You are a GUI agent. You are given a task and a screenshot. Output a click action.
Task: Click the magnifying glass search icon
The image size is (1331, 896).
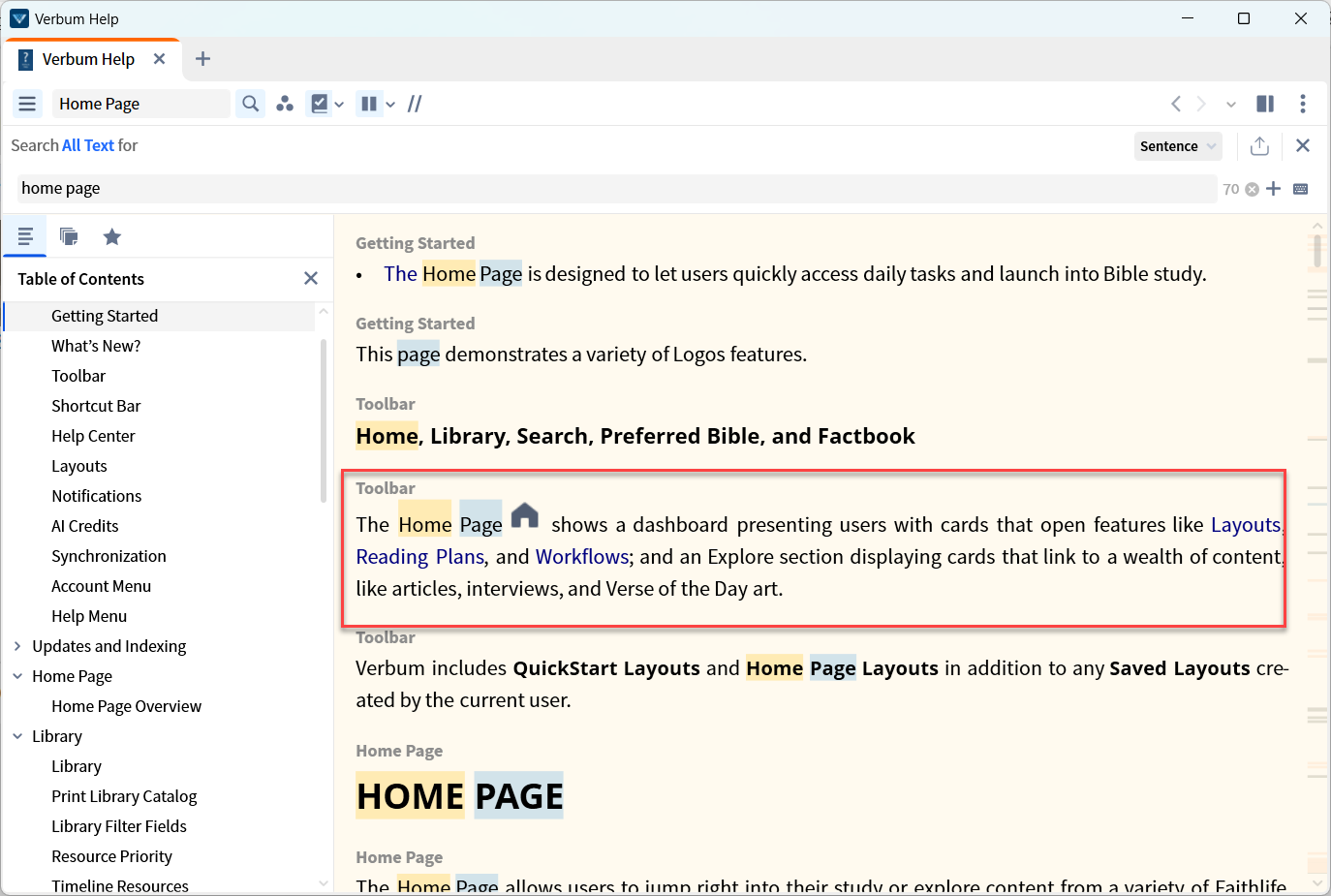tap(251, 104)
